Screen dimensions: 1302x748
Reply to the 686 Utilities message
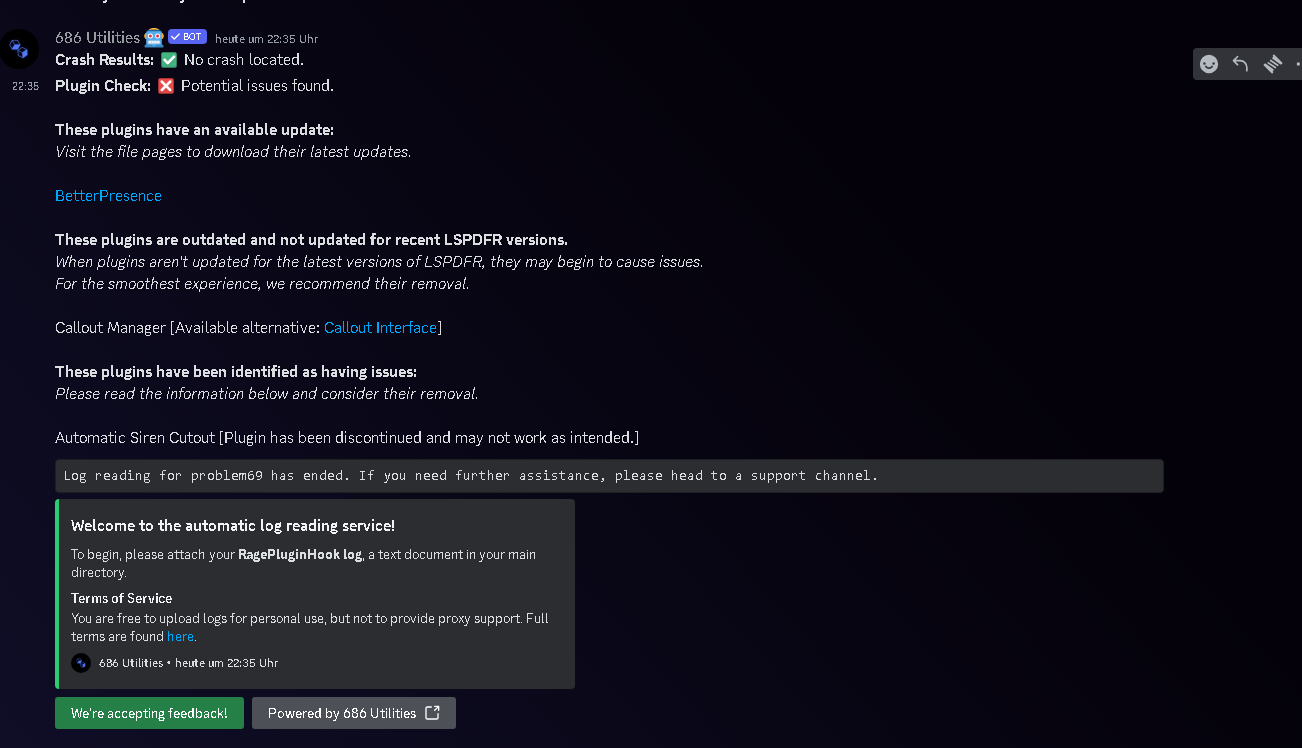(x=1240, y=64)
